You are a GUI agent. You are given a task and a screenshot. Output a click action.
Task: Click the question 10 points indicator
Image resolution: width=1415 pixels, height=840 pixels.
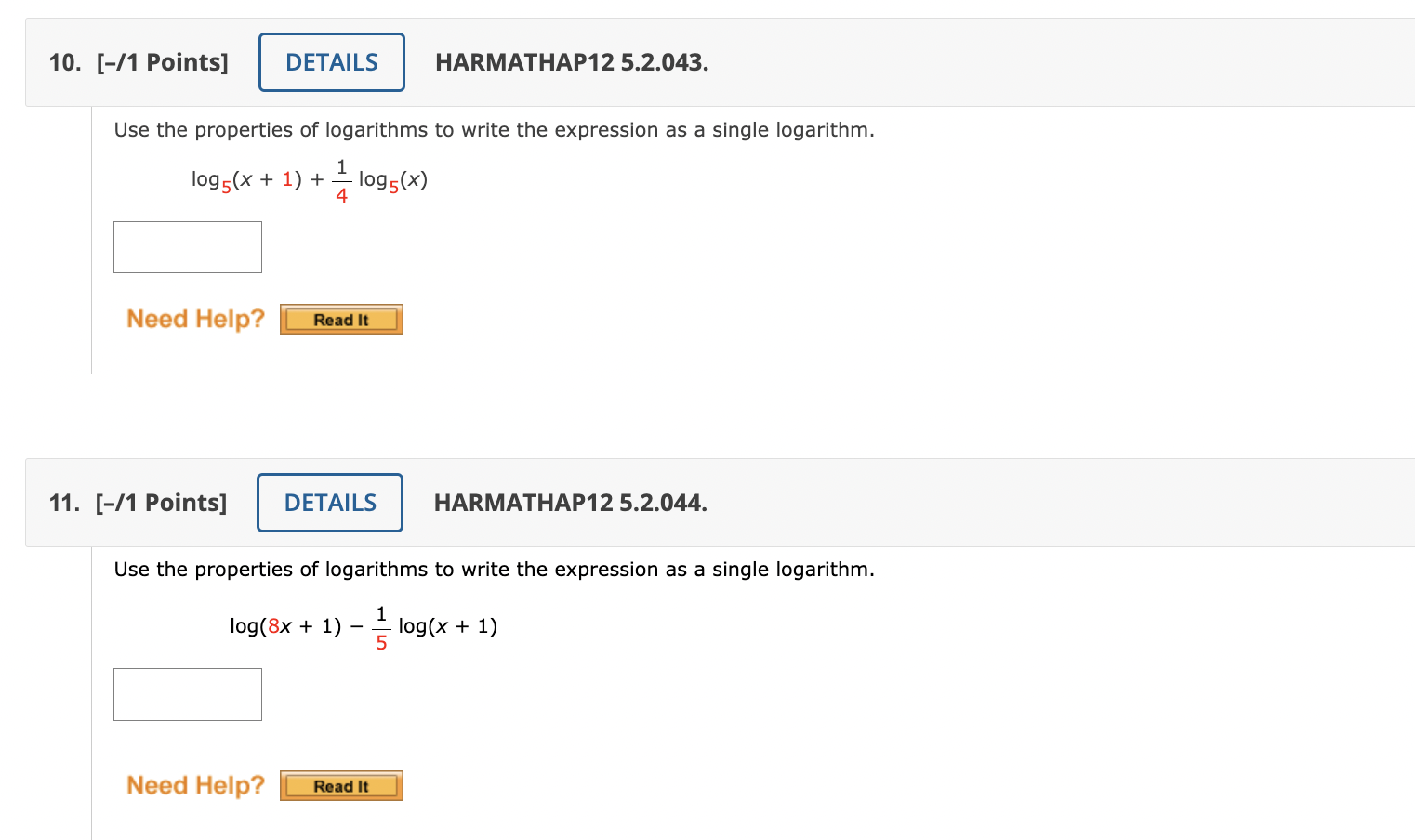point(162,62)
